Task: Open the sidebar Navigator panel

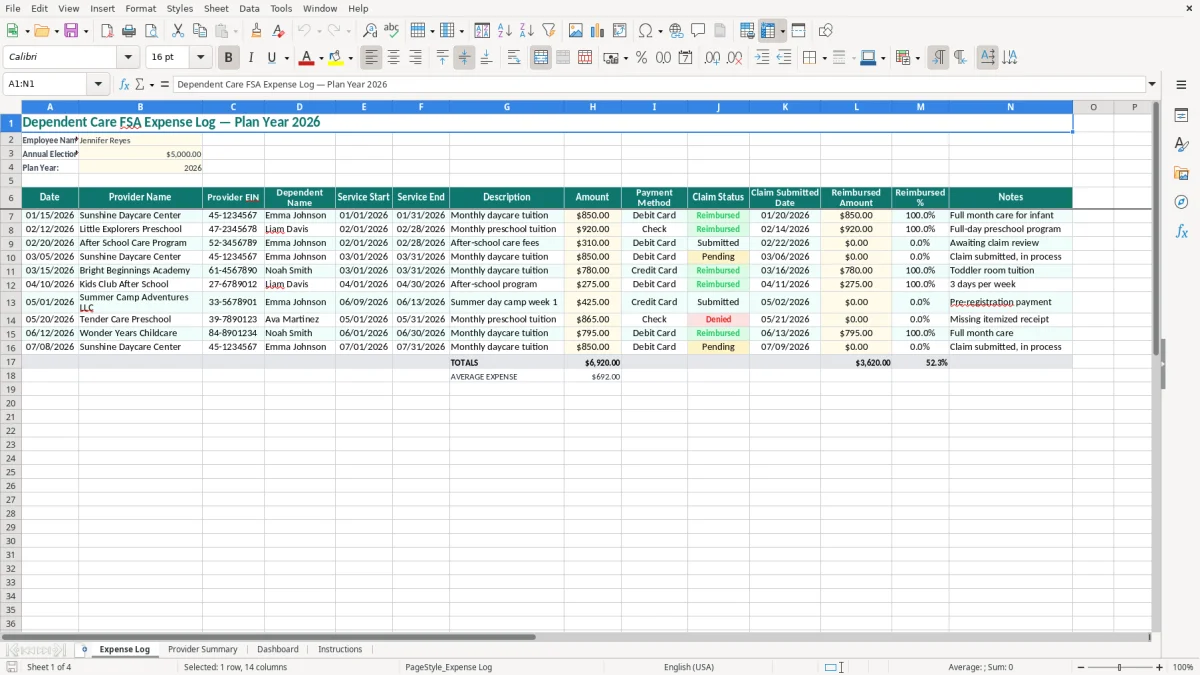Action: [1181, 202]
